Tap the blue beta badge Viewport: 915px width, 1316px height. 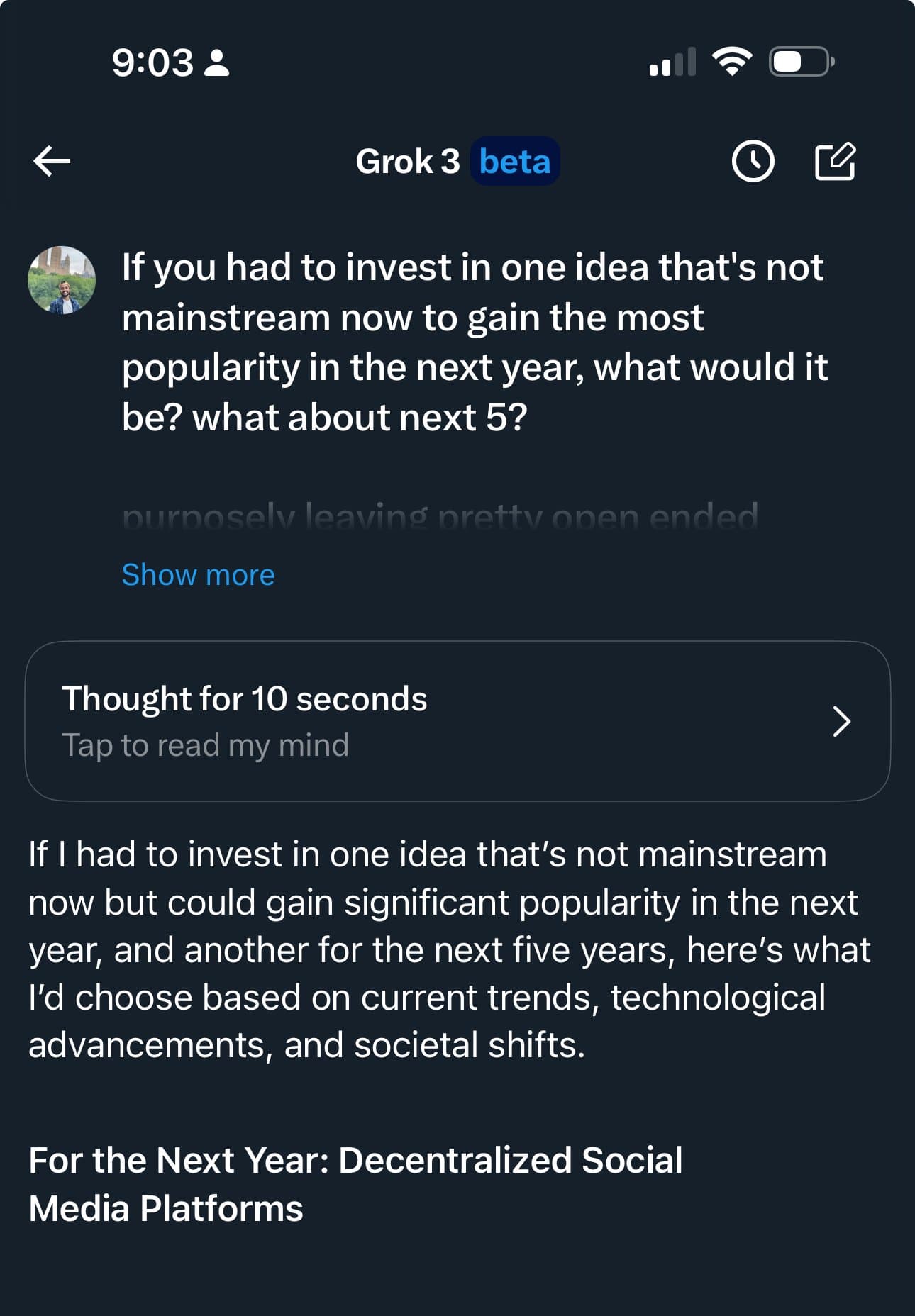pyautogui.click(x=514, y=162)
